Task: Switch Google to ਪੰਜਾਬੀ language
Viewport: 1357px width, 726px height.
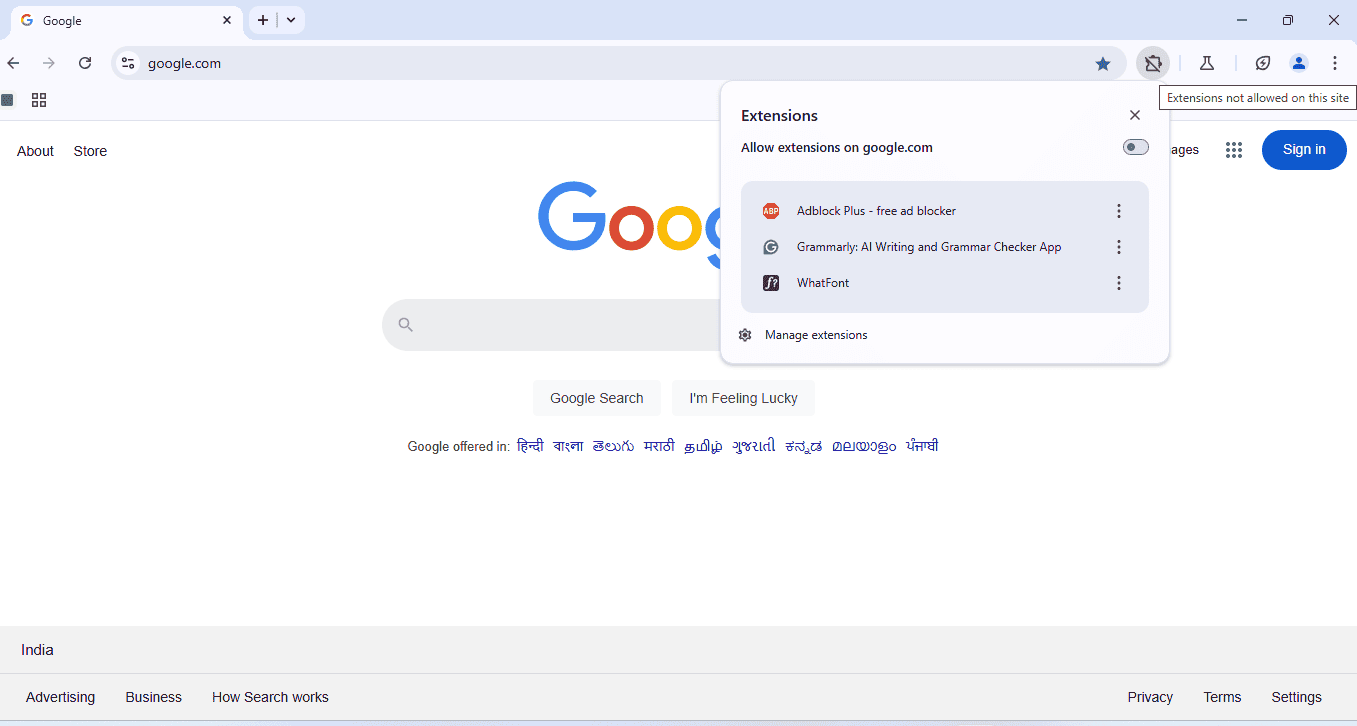Action: [922, 446]
